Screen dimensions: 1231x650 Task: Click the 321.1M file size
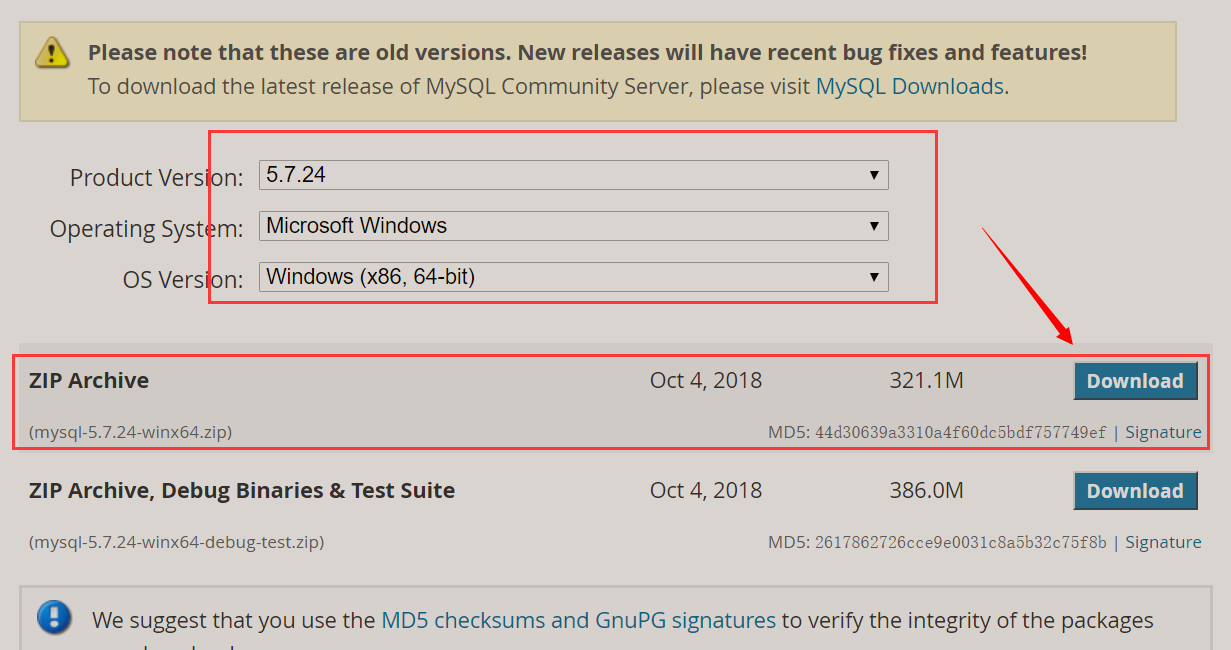(x=926, y=381)
